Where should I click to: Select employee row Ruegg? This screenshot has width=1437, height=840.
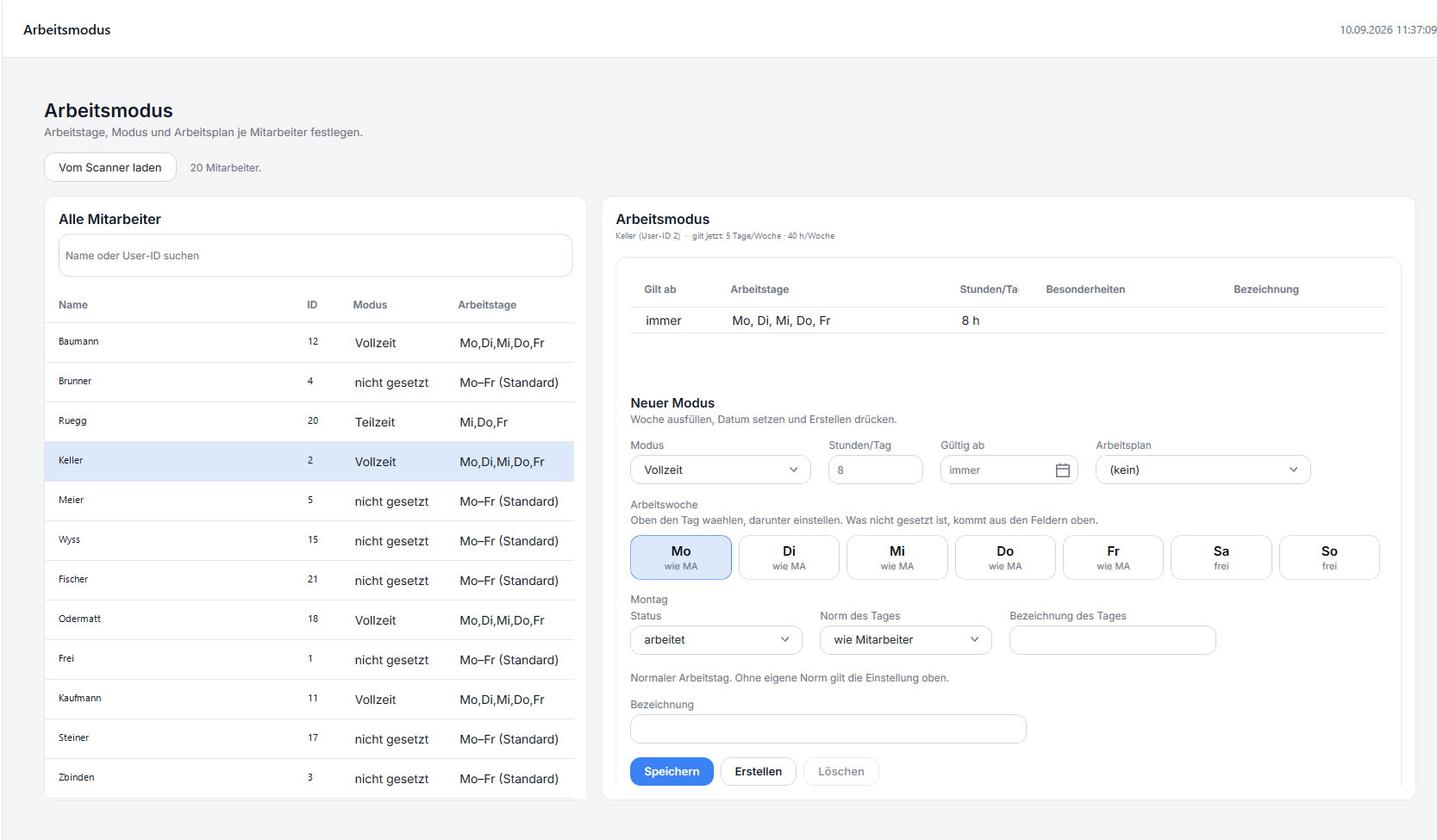309,422
